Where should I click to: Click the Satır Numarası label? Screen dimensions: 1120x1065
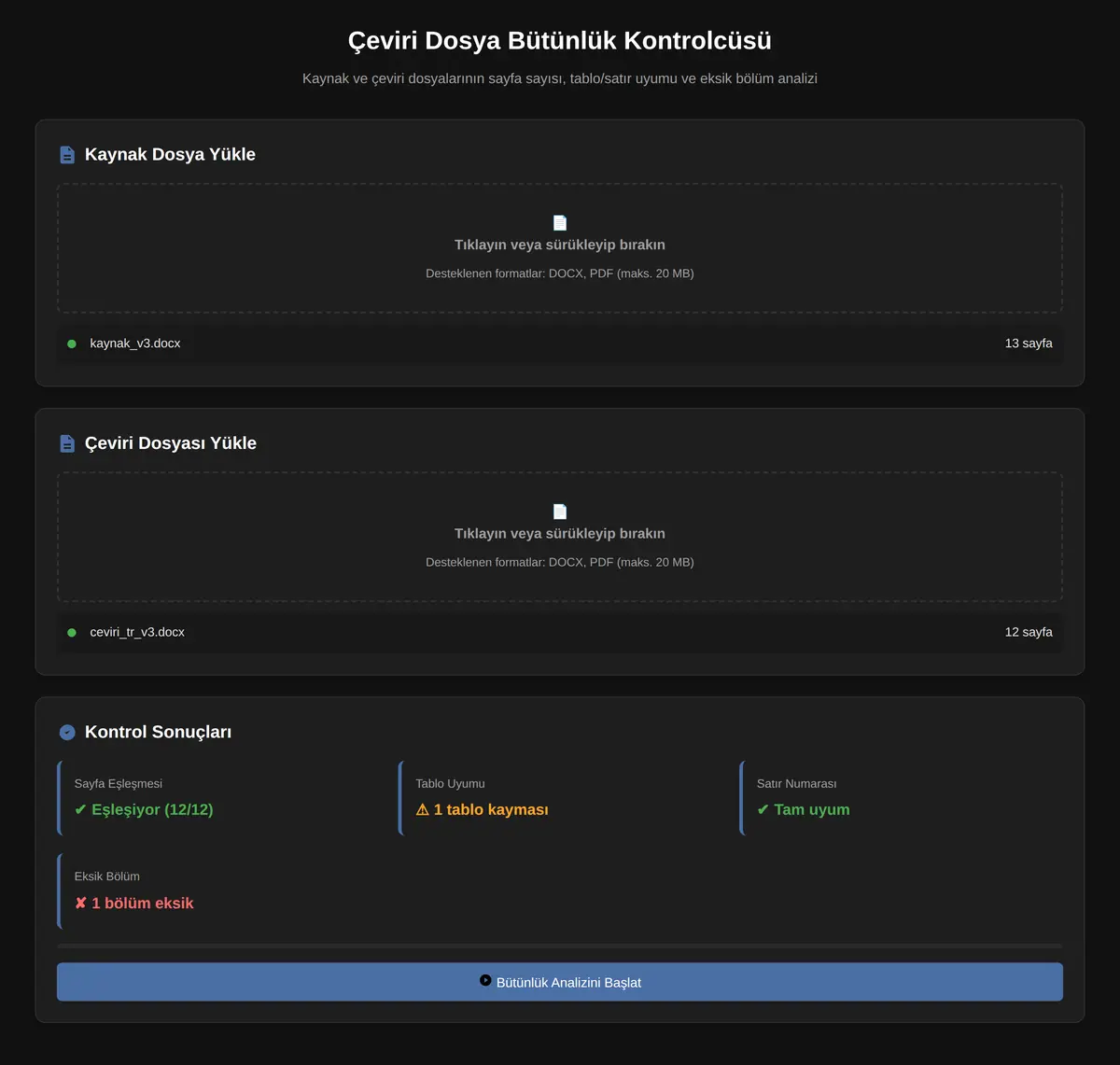[x=796, y=784]
